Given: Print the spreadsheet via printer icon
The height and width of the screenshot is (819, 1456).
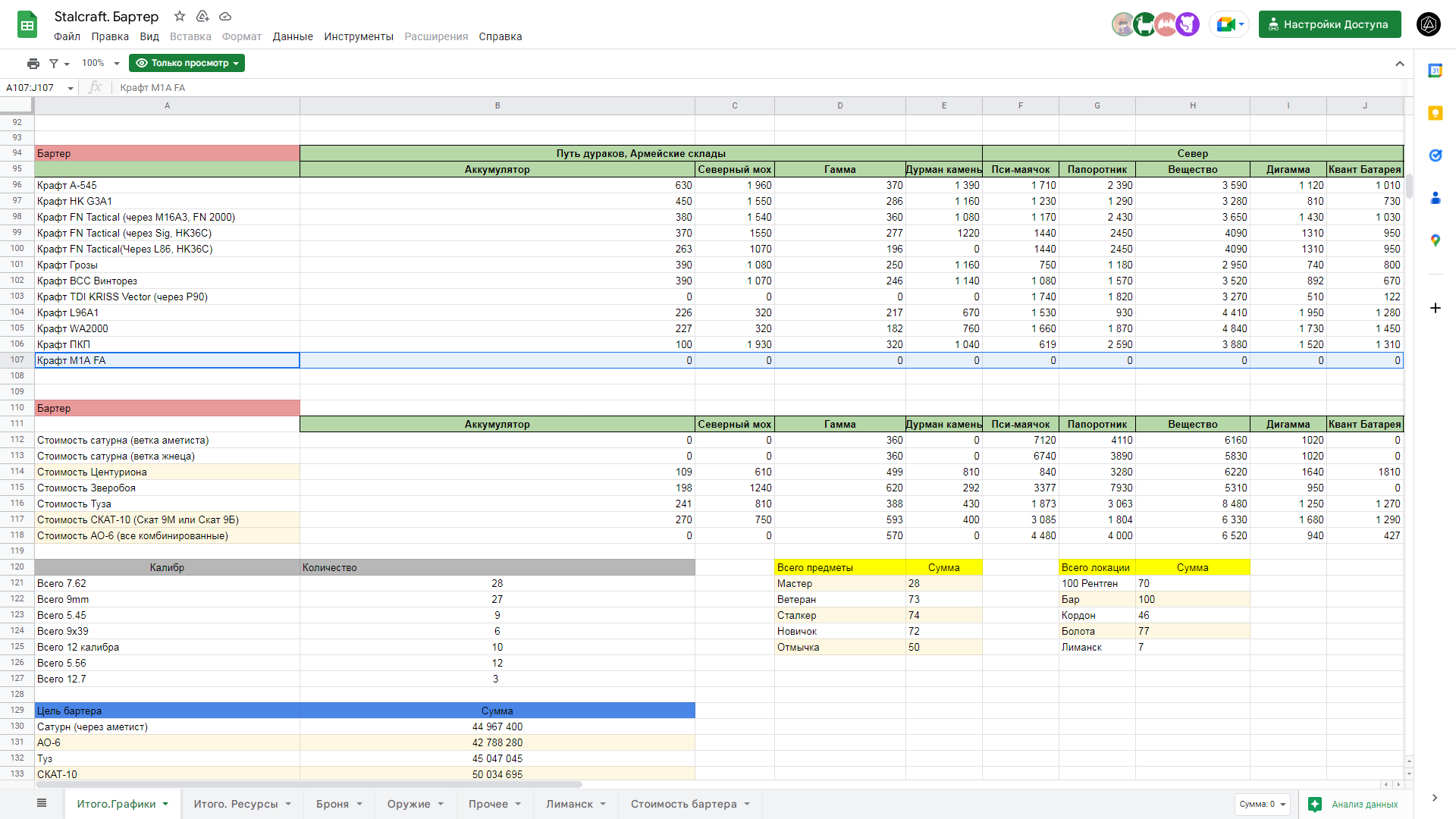Looking at the screenshot, I should click(33, 64).
